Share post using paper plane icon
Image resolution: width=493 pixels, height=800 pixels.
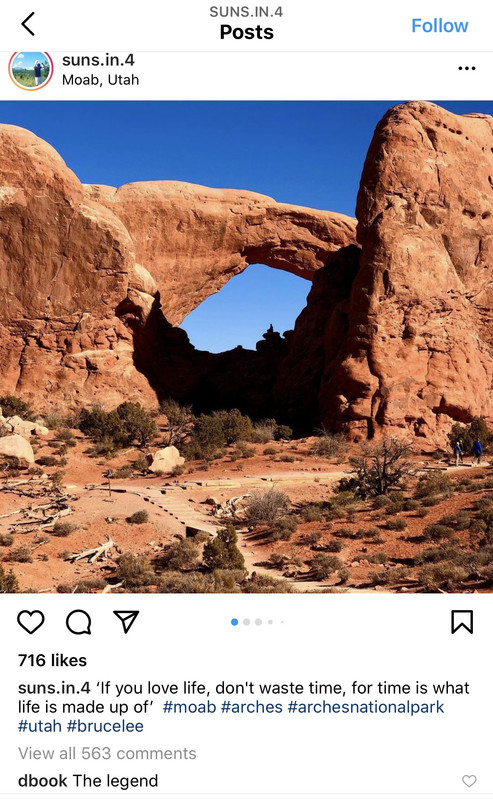pyautogui.click(x=126, y=621)
